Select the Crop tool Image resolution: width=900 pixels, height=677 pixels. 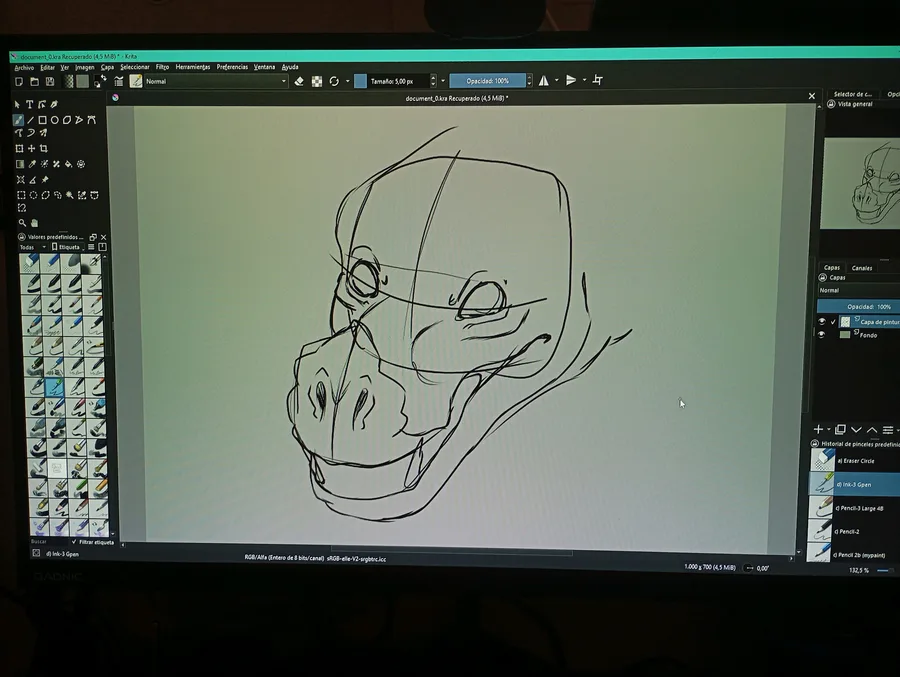tap(44, 148)
